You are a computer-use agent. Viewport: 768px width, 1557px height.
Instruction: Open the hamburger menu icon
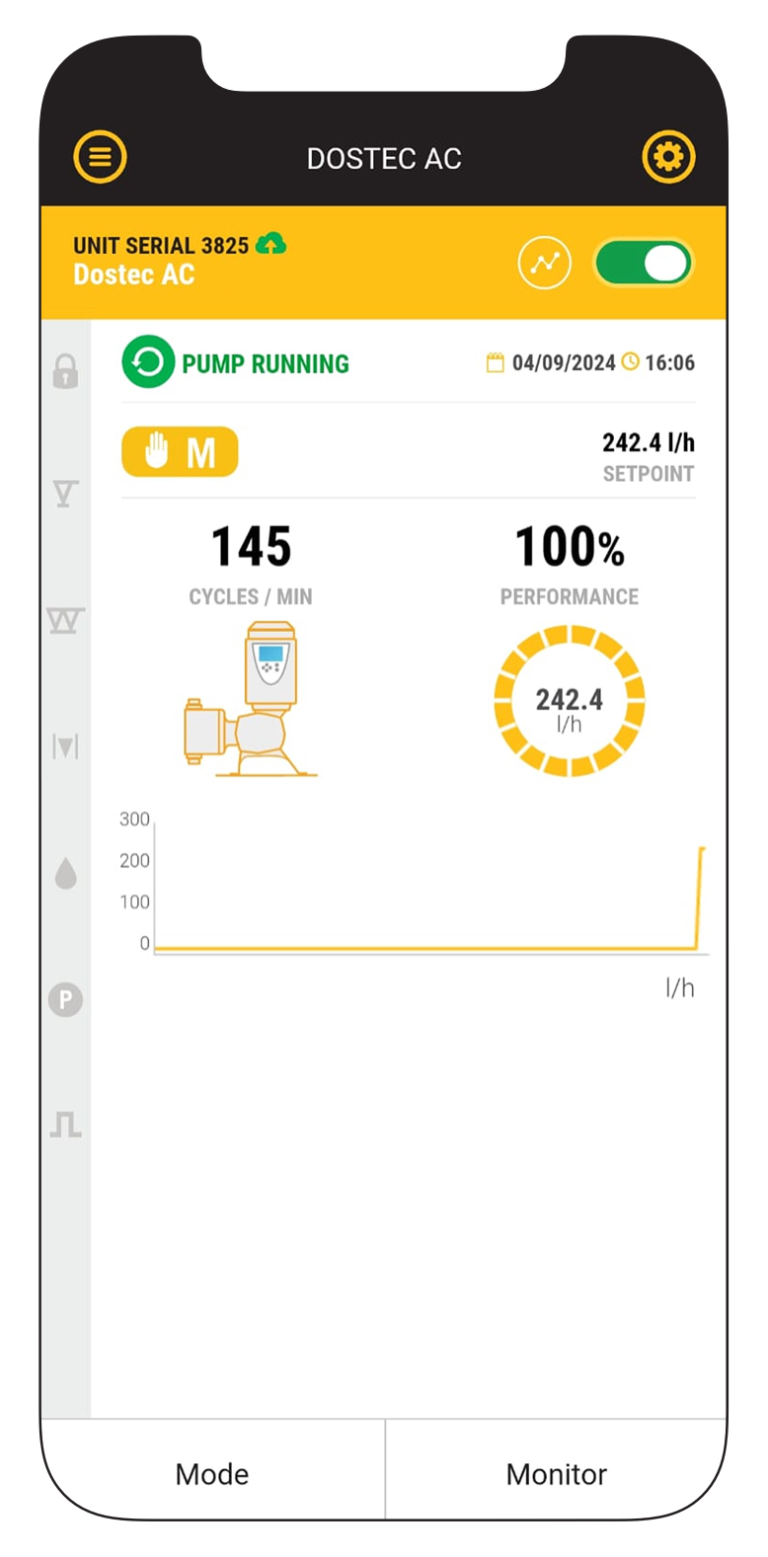(100, 157)
